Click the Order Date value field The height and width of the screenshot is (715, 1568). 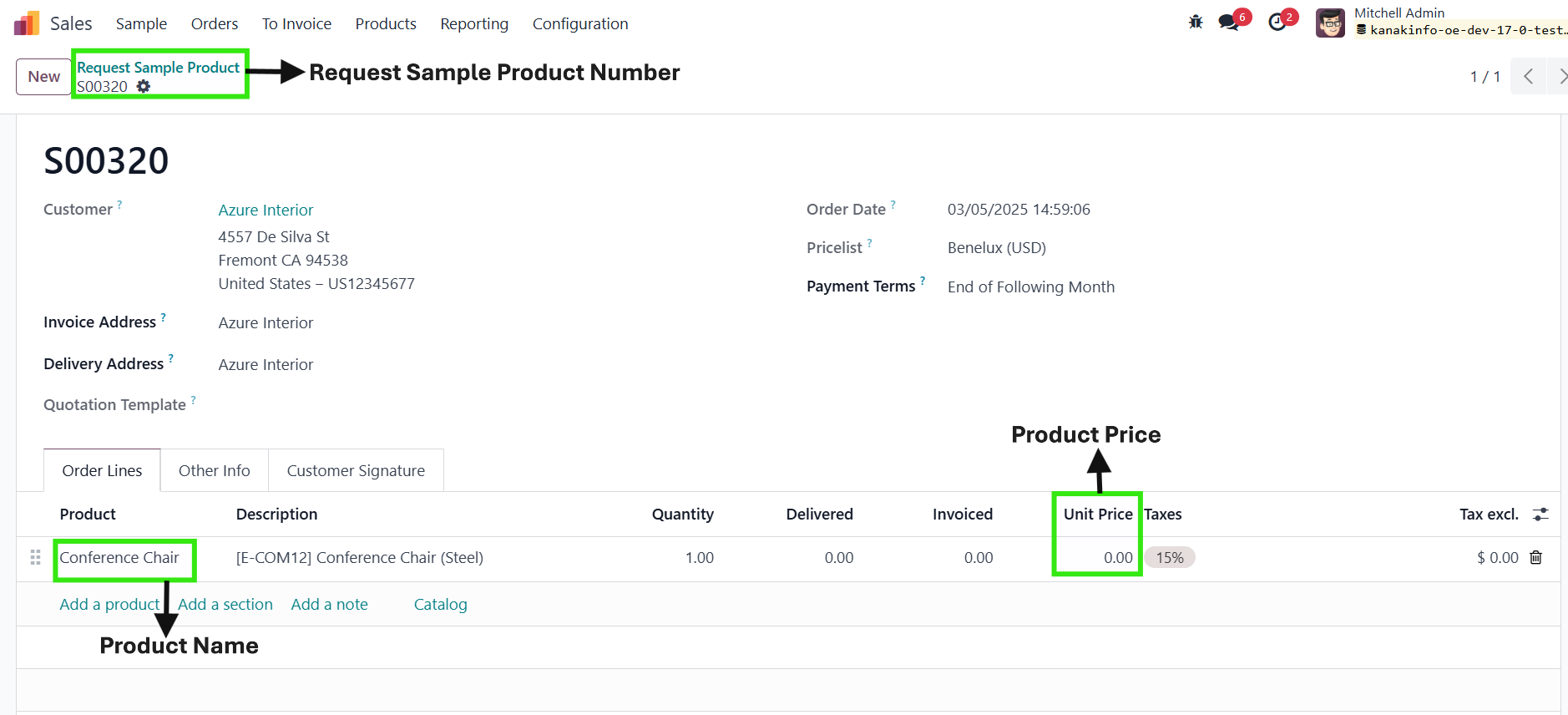coord(1019,209)
